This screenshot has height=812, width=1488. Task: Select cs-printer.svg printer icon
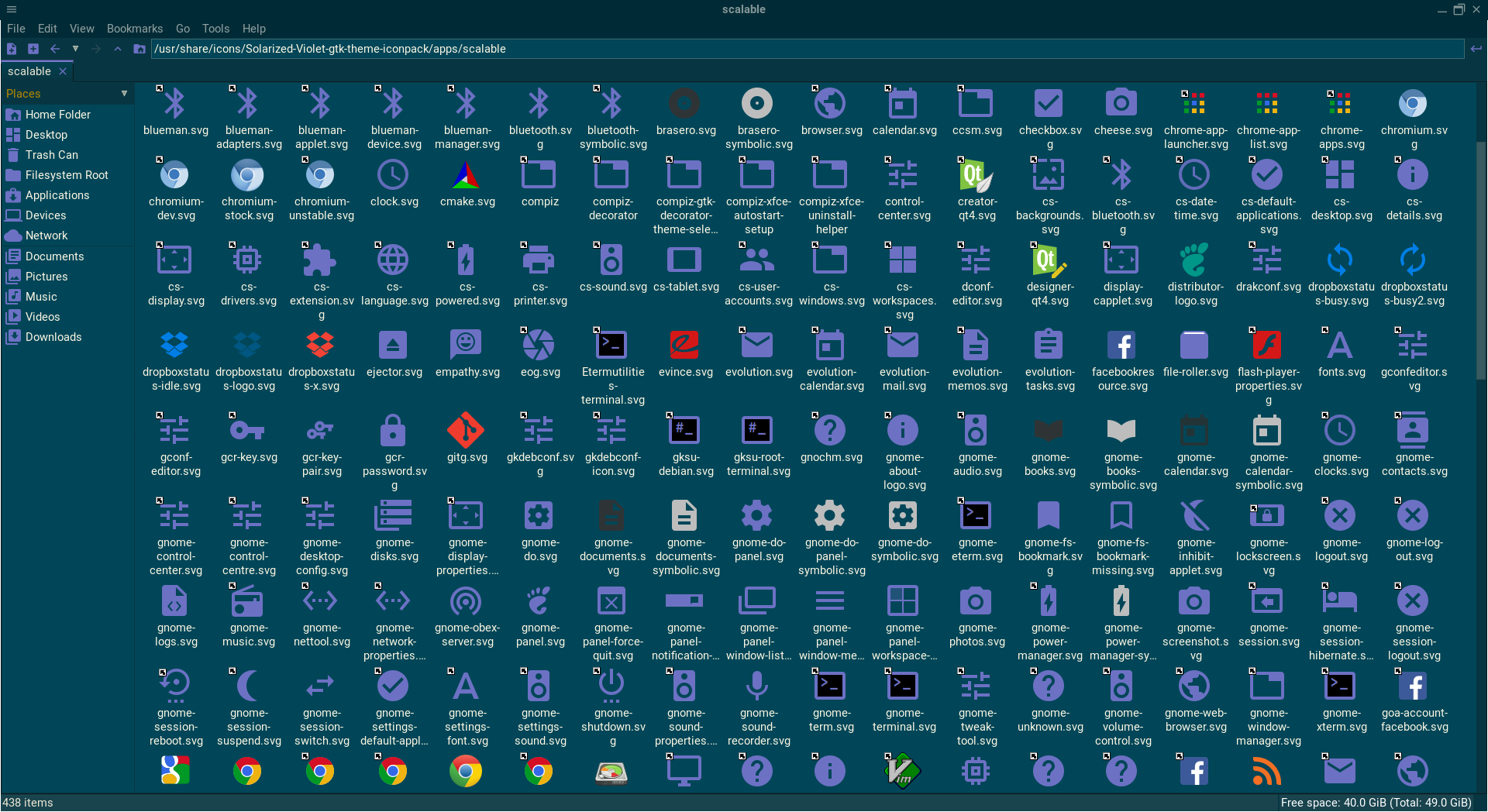(539, 260)
